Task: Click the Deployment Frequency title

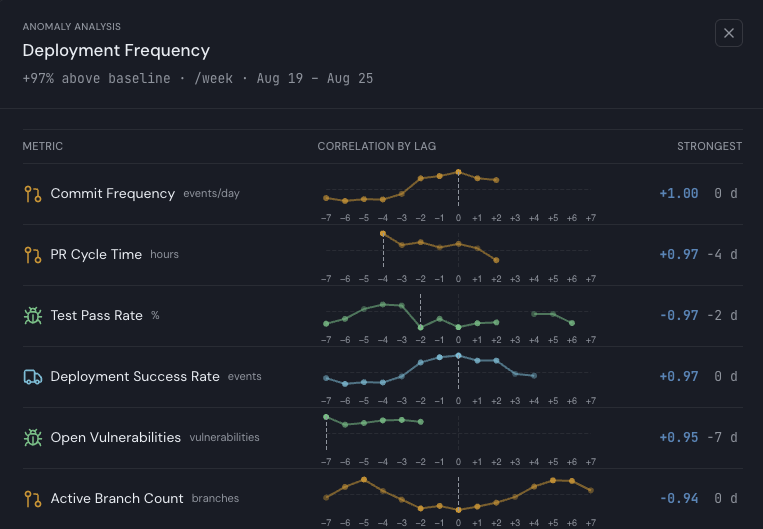Action: 116,51
